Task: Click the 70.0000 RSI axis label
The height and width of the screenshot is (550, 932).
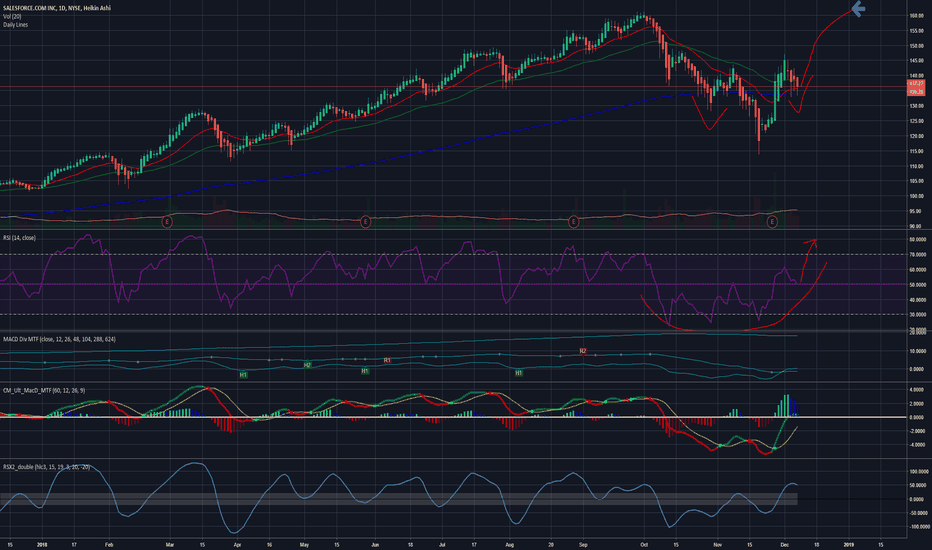Action: pyautogui.click(x=917, y=254)
